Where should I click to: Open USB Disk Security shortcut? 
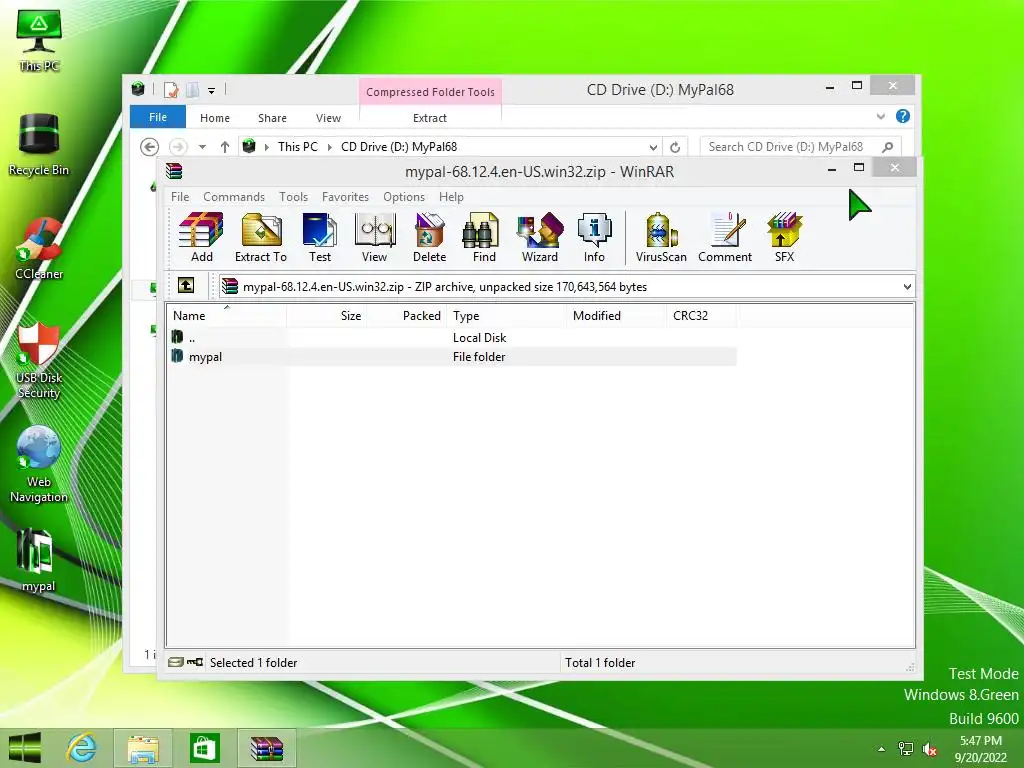click(x=39, y=360)
